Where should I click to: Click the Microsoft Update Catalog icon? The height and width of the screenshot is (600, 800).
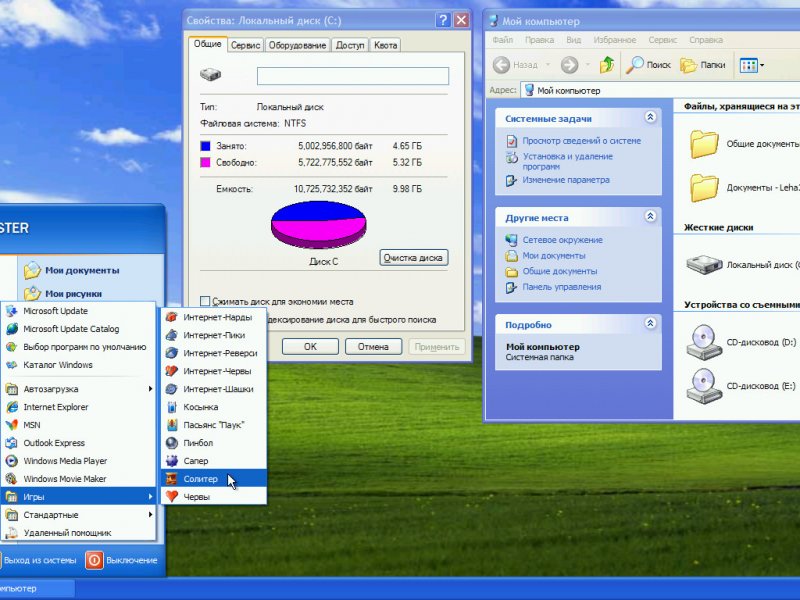click(x=11, y=329)
